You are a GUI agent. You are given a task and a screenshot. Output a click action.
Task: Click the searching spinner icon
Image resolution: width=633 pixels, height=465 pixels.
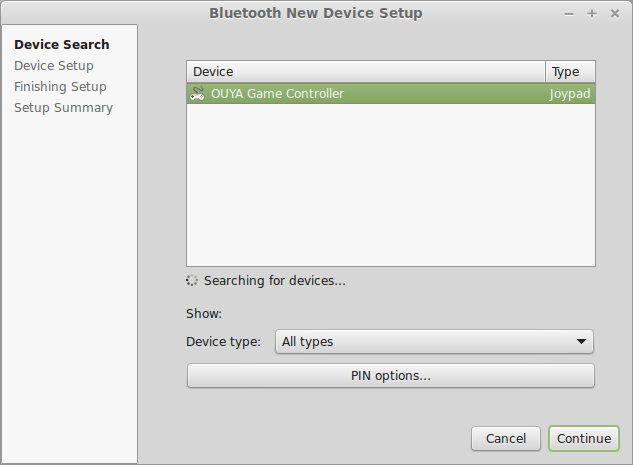pyautogui.click(x=193, y=281)
